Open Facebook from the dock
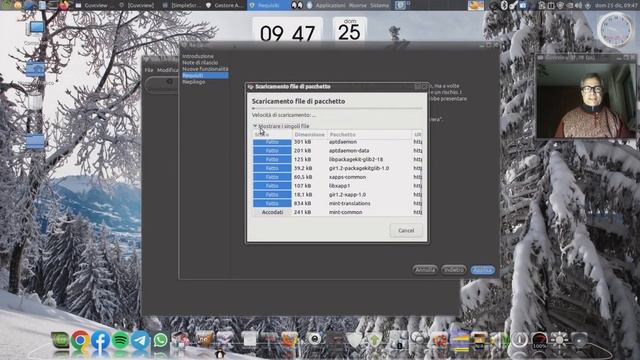This screenshot has width=640, height=360. coord(100,340)
